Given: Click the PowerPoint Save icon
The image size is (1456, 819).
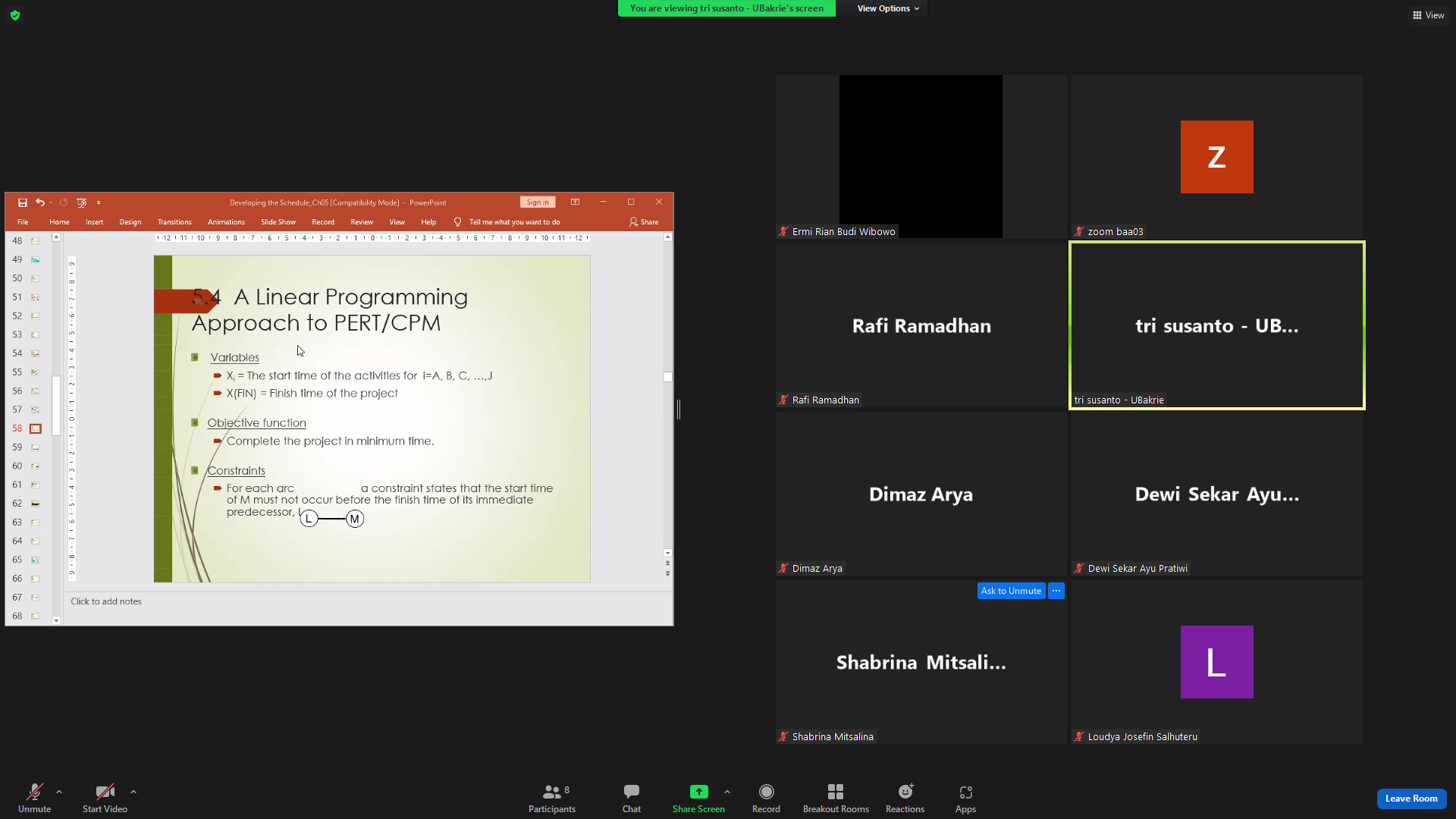Looking at the screenshot, I should pos(23,202).
